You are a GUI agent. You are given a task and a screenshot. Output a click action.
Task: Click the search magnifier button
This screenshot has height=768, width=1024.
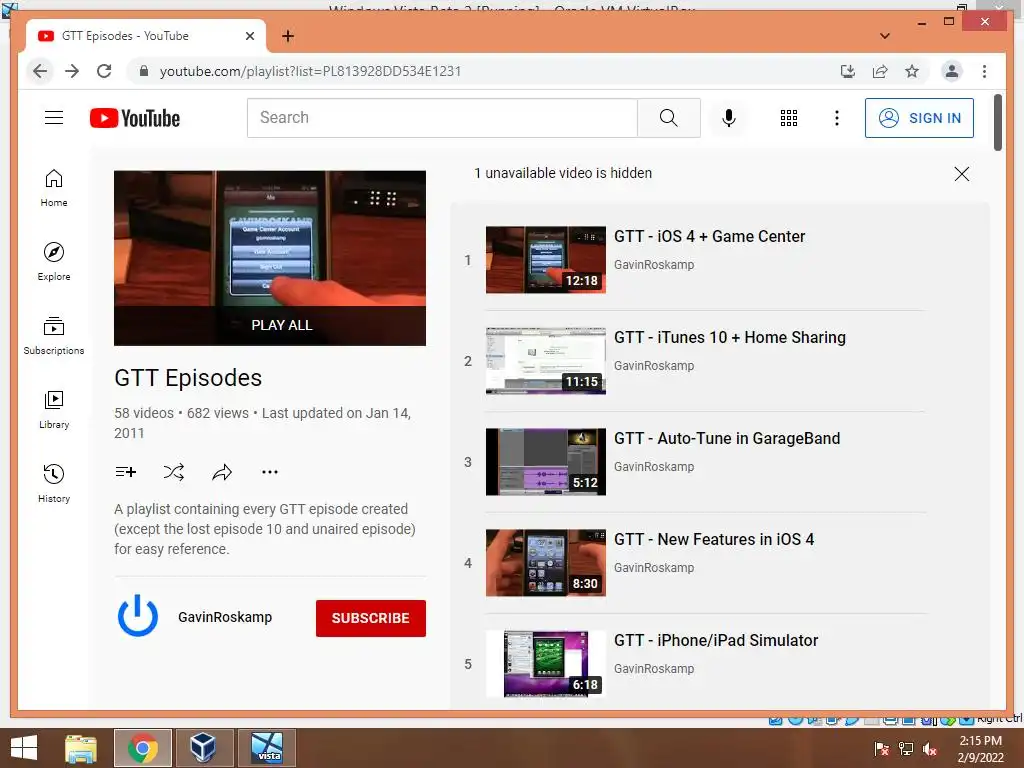tap(668, 118)
